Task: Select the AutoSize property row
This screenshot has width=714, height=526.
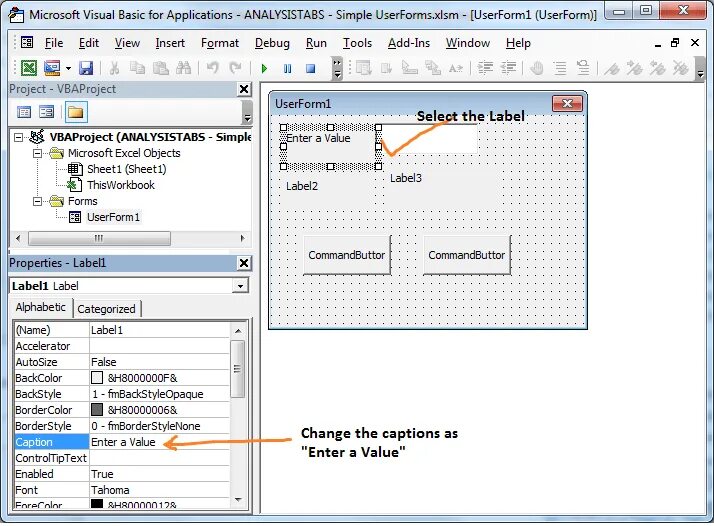Action: [x=122, y=362]
